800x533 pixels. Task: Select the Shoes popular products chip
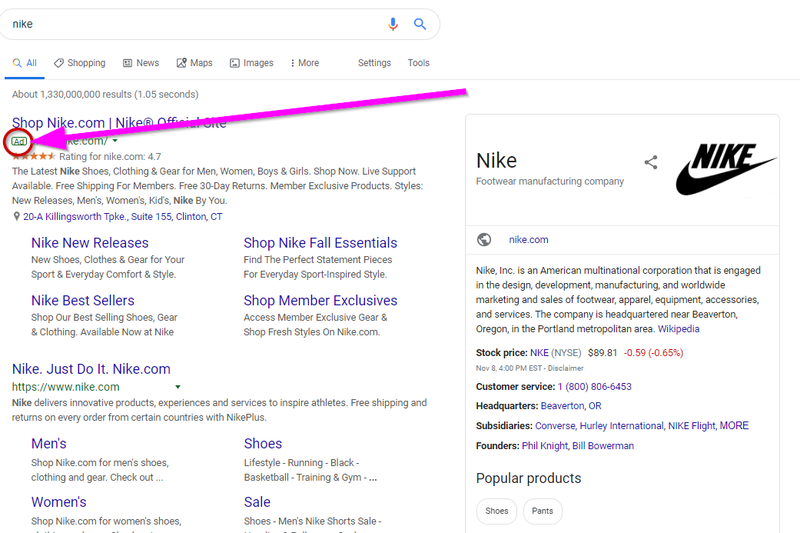pos(496,511)
